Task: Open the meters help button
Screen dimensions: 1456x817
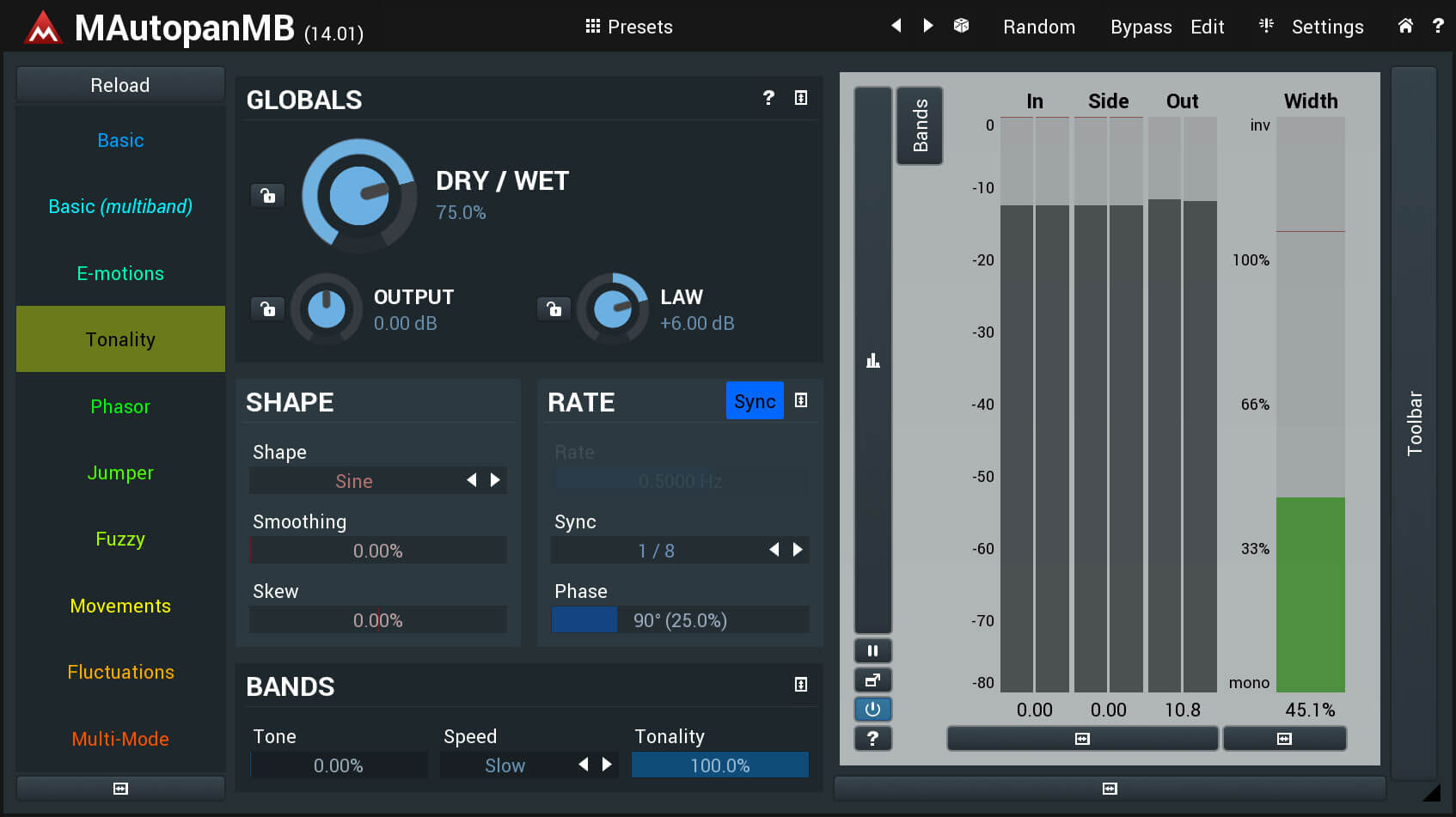Action: click(x=873, y=739)
